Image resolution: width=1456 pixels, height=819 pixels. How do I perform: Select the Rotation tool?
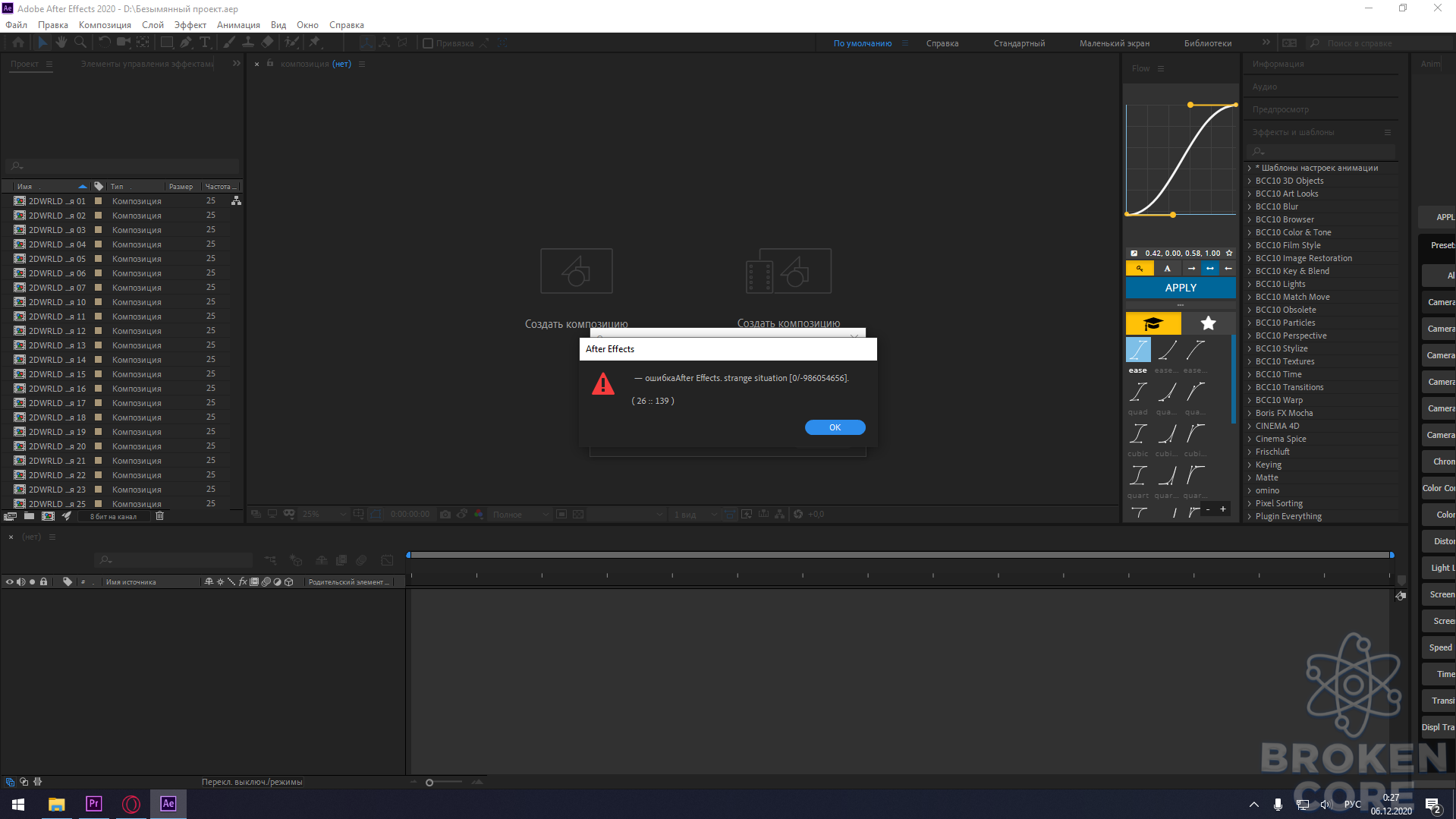[x=105, y=43]
